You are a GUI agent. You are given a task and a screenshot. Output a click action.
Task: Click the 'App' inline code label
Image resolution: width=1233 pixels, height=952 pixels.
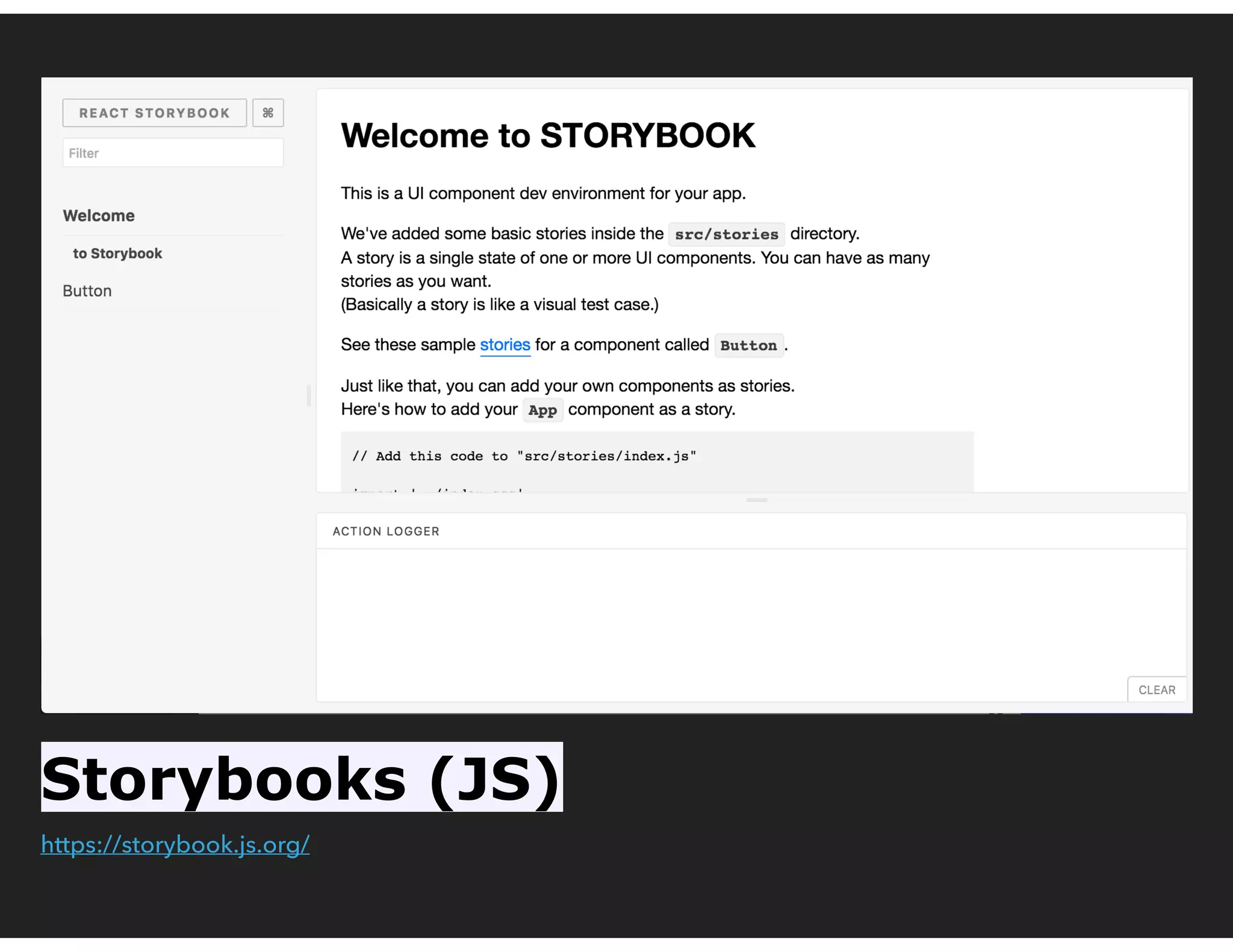542,410
